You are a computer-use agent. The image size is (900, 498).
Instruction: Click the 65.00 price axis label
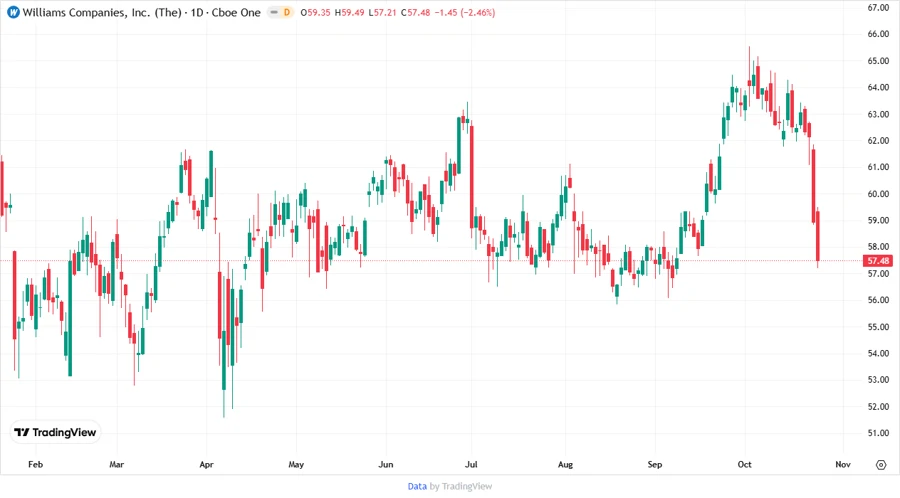[x=878, y=61]
